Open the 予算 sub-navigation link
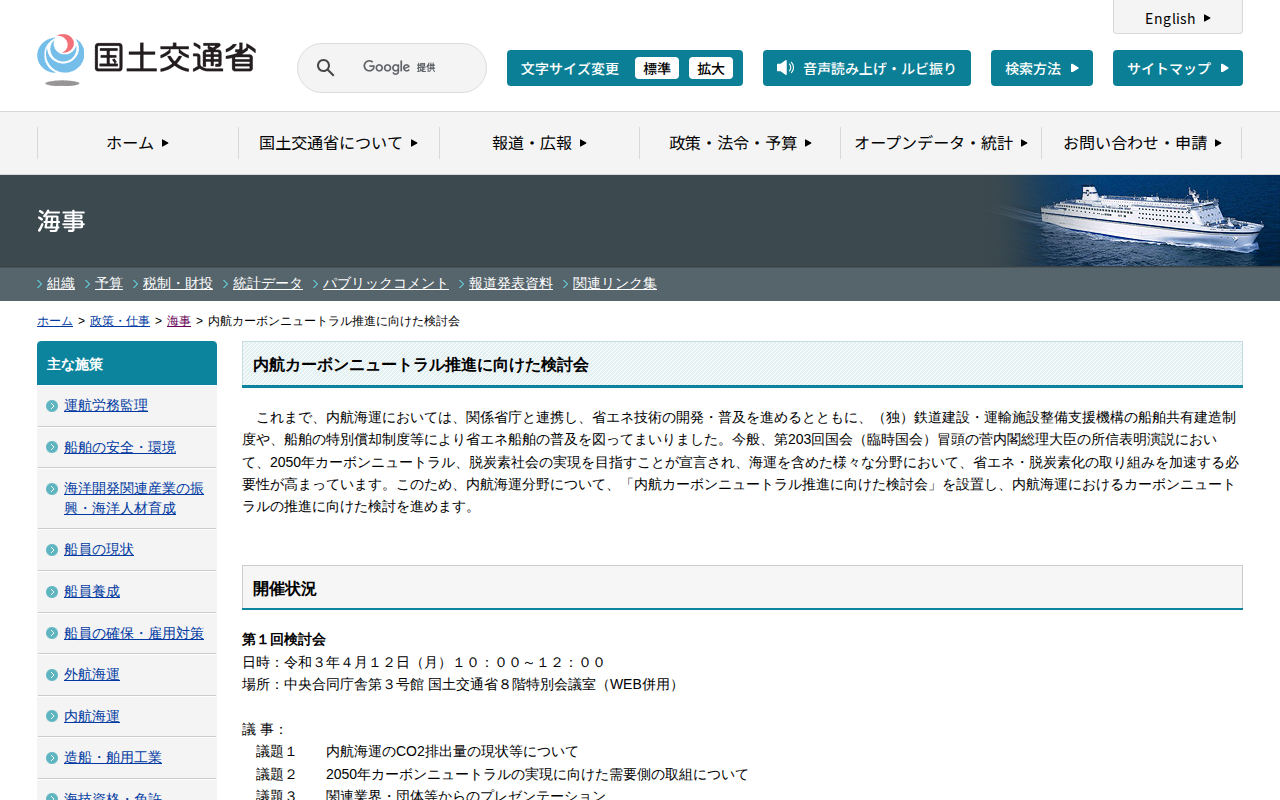This screenshot has width=1280, height=800. click(x=109, y=283)
